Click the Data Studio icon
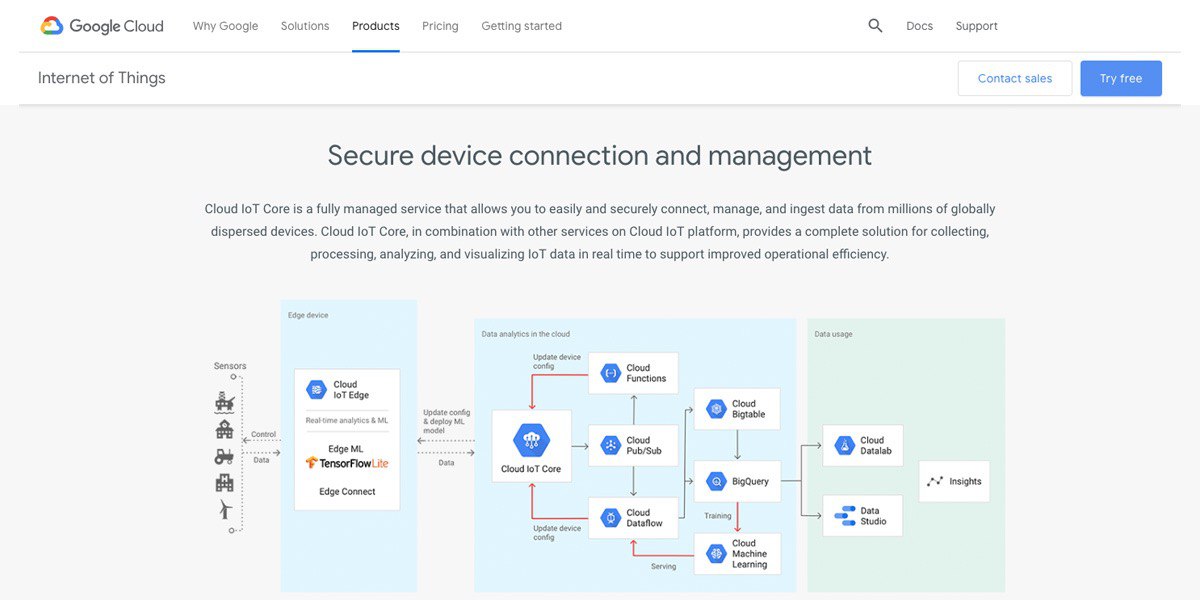The width and height of the screenshot is (1200, 600). (843, 516)
